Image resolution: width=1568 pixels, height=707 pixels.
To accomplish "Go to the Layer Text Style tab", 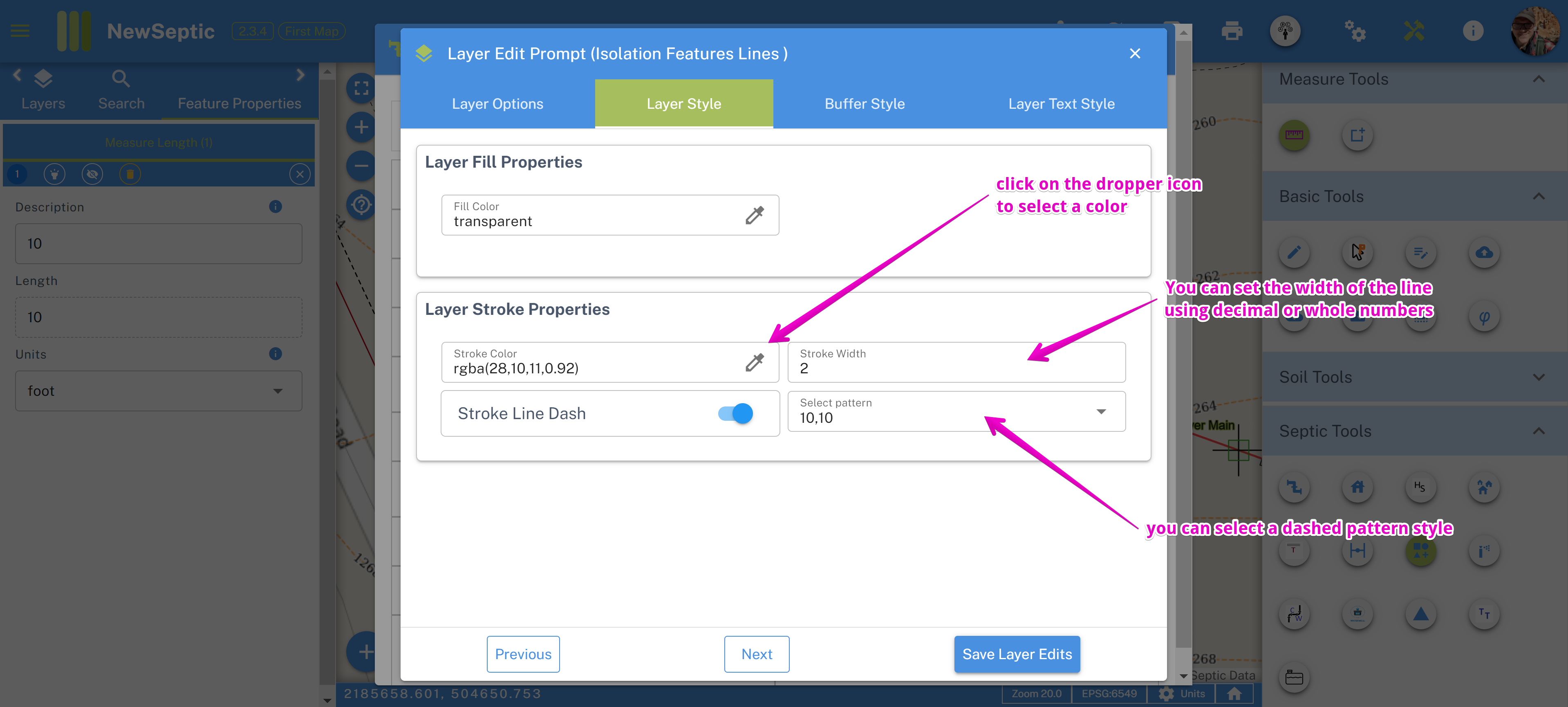I will 1061,104.
